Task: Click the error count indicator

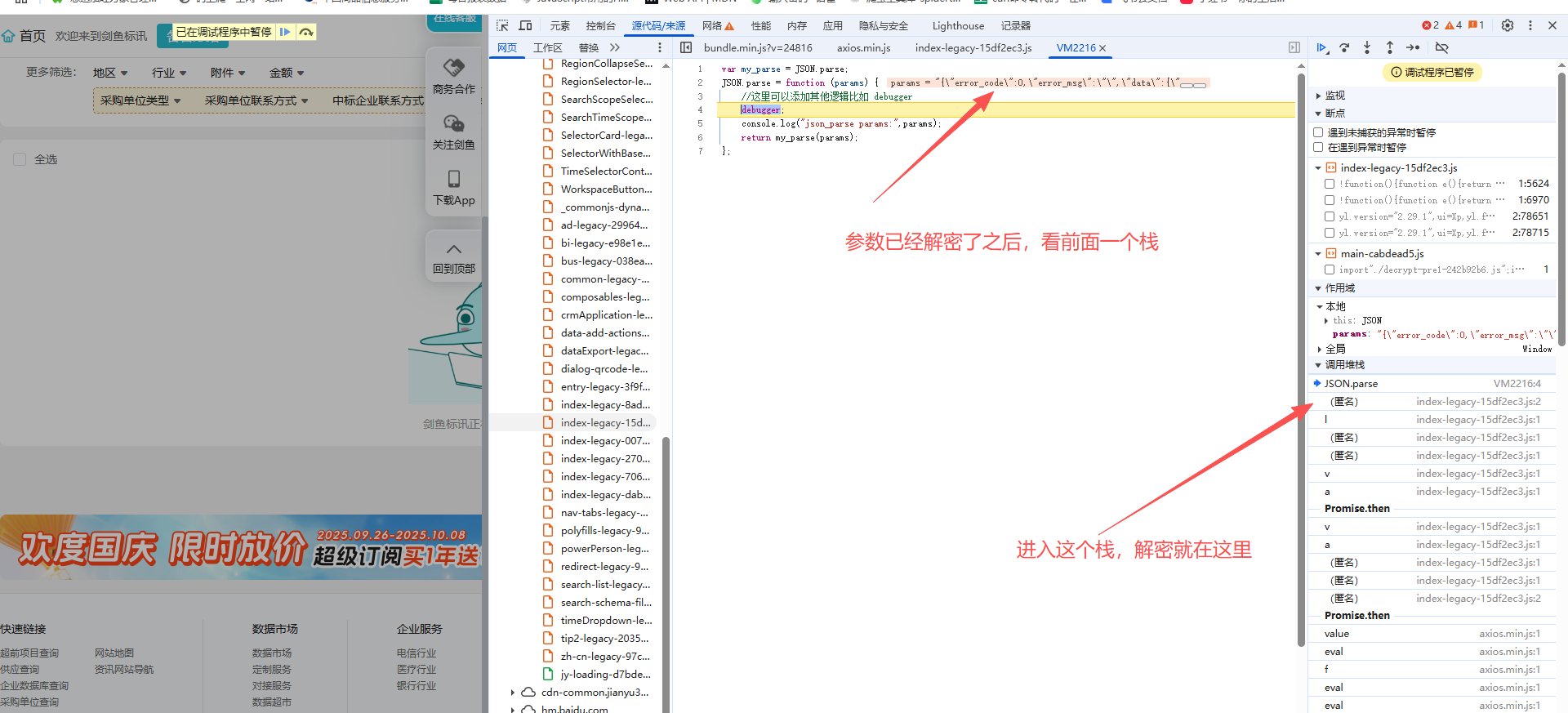Action: coord(1431,25)
